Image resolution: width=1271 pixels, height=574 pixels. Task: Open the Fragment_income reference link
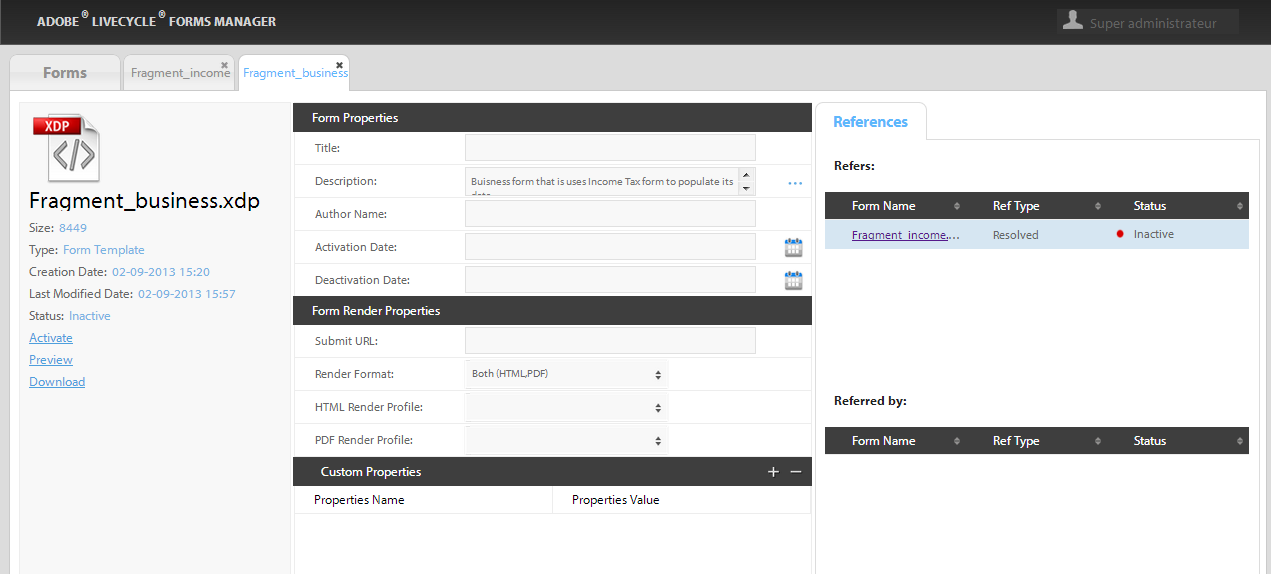905,235
